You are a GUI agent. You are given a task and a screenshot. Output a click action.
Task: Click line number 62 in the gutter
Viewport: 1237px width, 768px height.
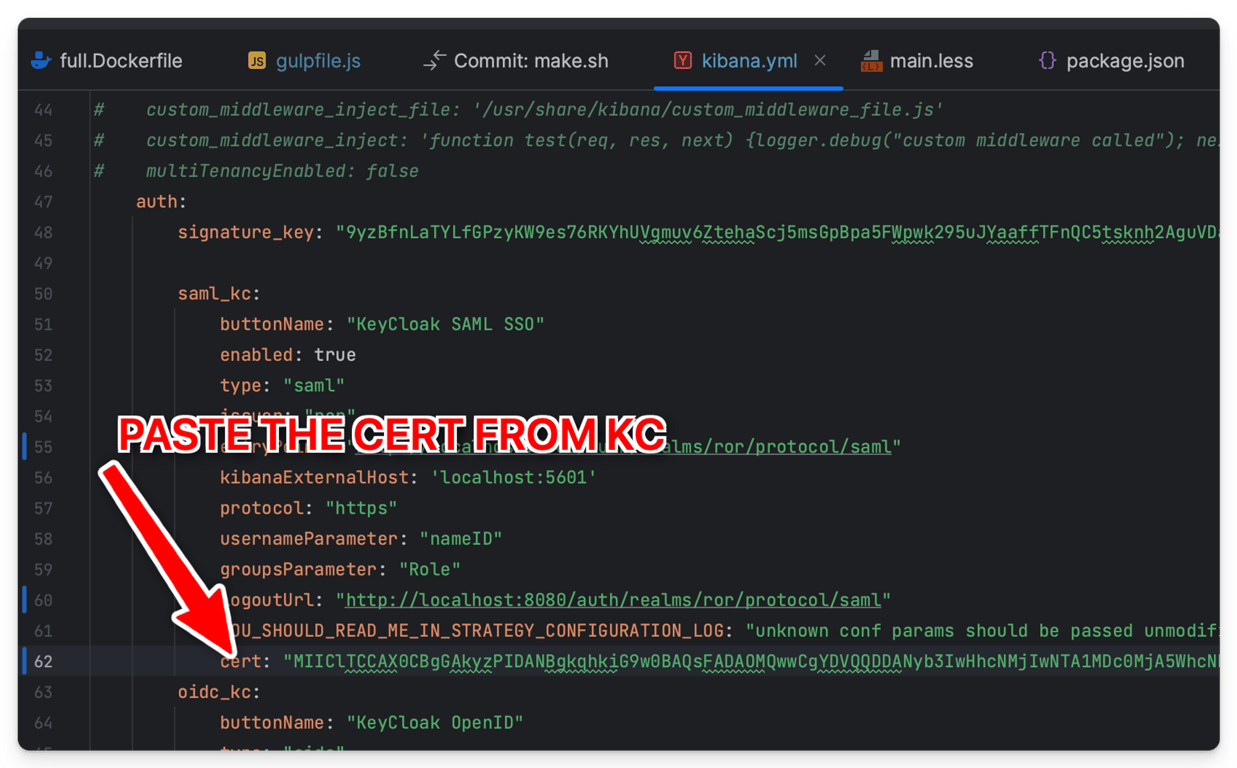[x=43, y=661]
